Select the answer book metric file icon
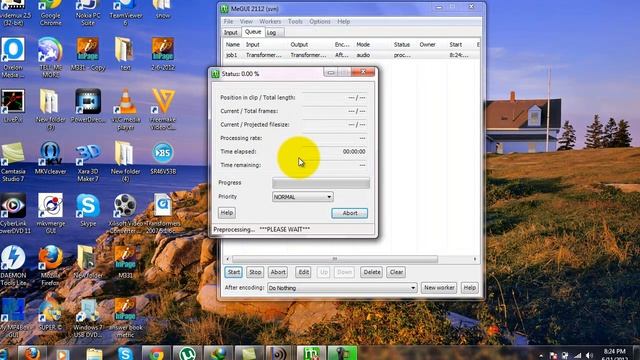This screenshot has height=360, width=640. 125,318
